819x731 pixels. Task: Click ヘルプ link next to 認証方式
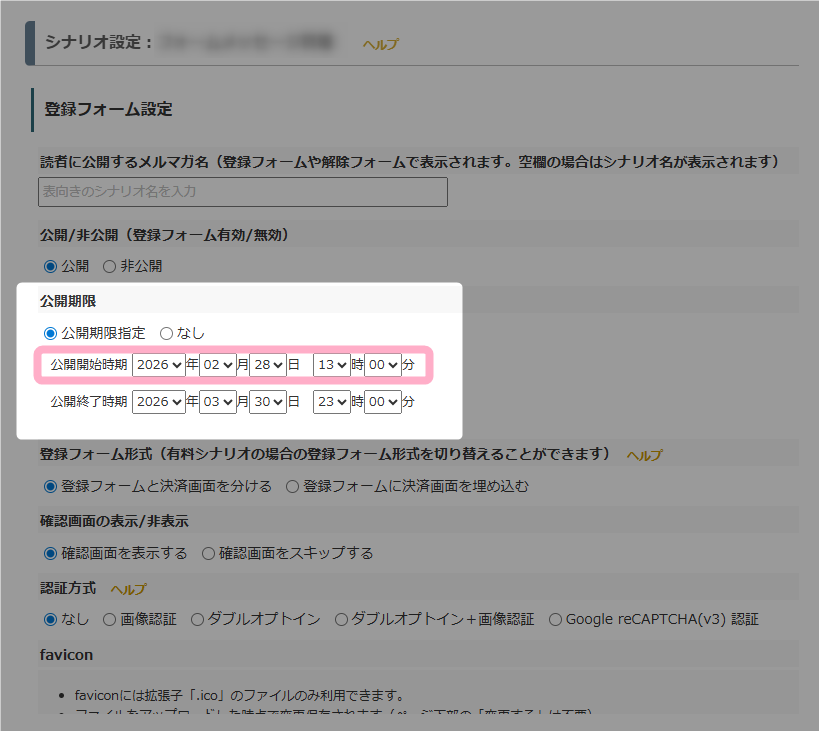[x=128, y=589]
